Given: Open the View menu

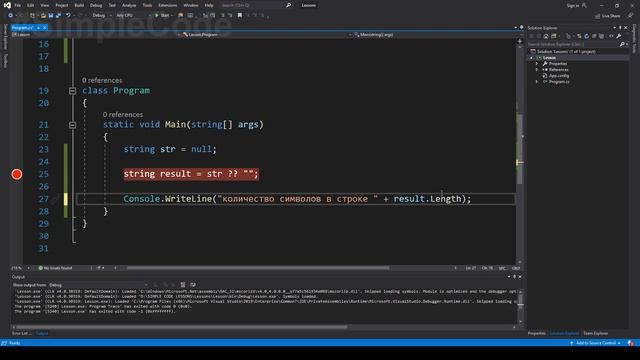Looking at the screenshot, I should [44, 5].
